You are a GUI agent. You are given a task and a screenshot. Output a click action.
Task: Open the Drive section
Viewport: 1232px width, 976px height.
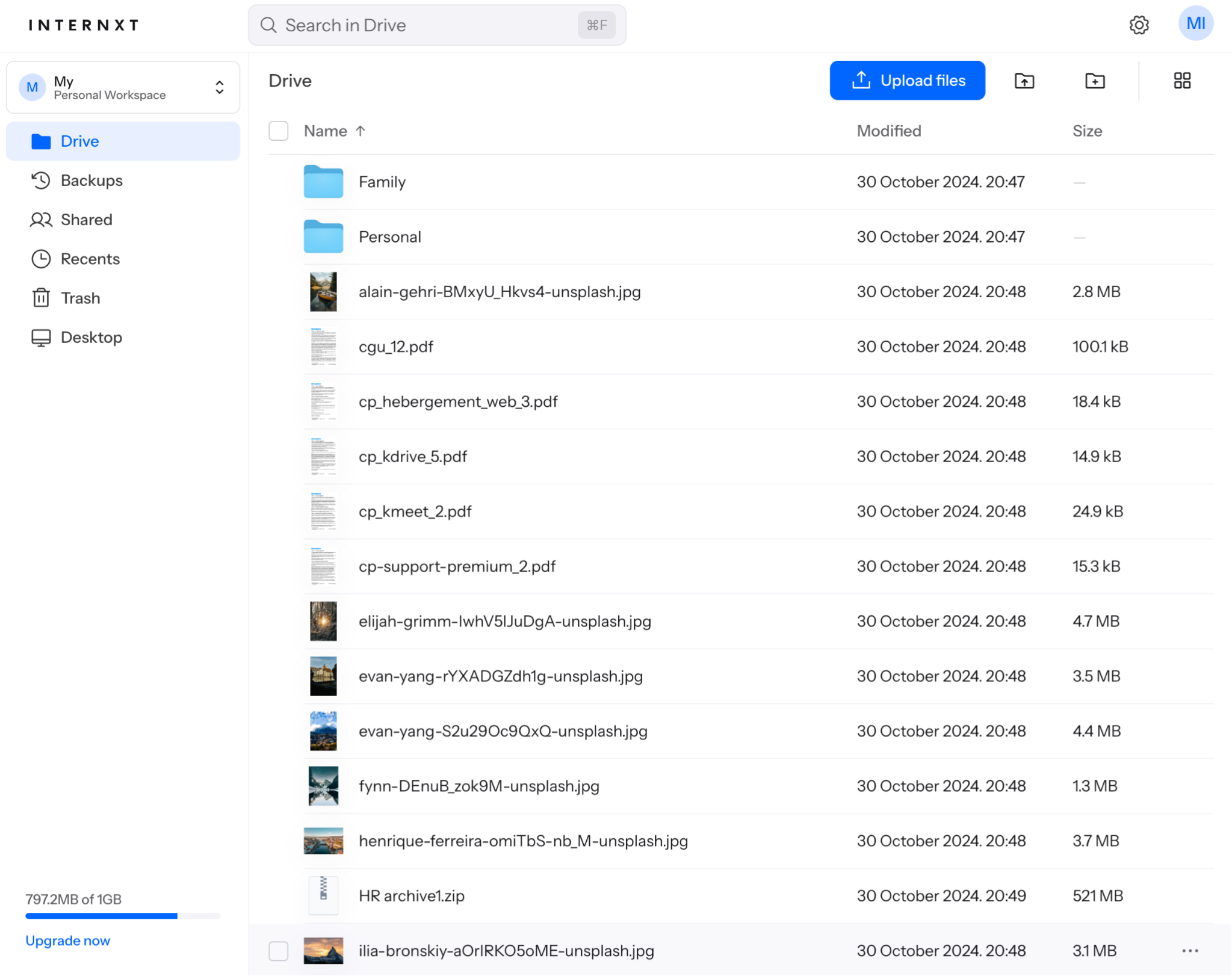pyautogui.click(x=123, y=141)
